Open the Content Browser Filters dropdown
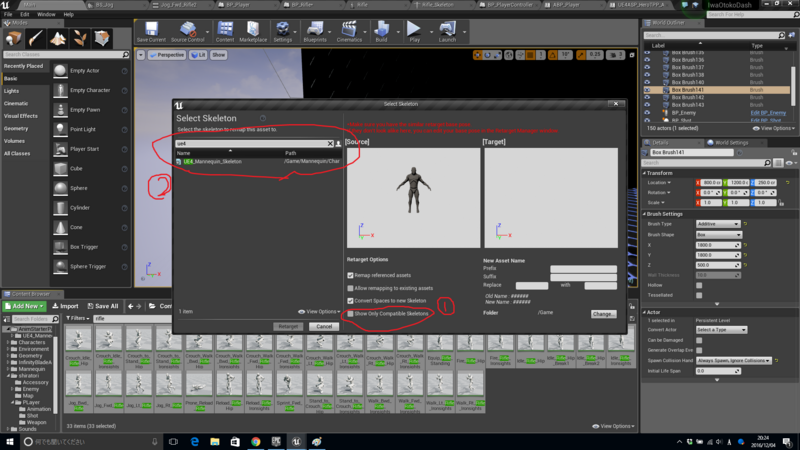 coord(77,318)
